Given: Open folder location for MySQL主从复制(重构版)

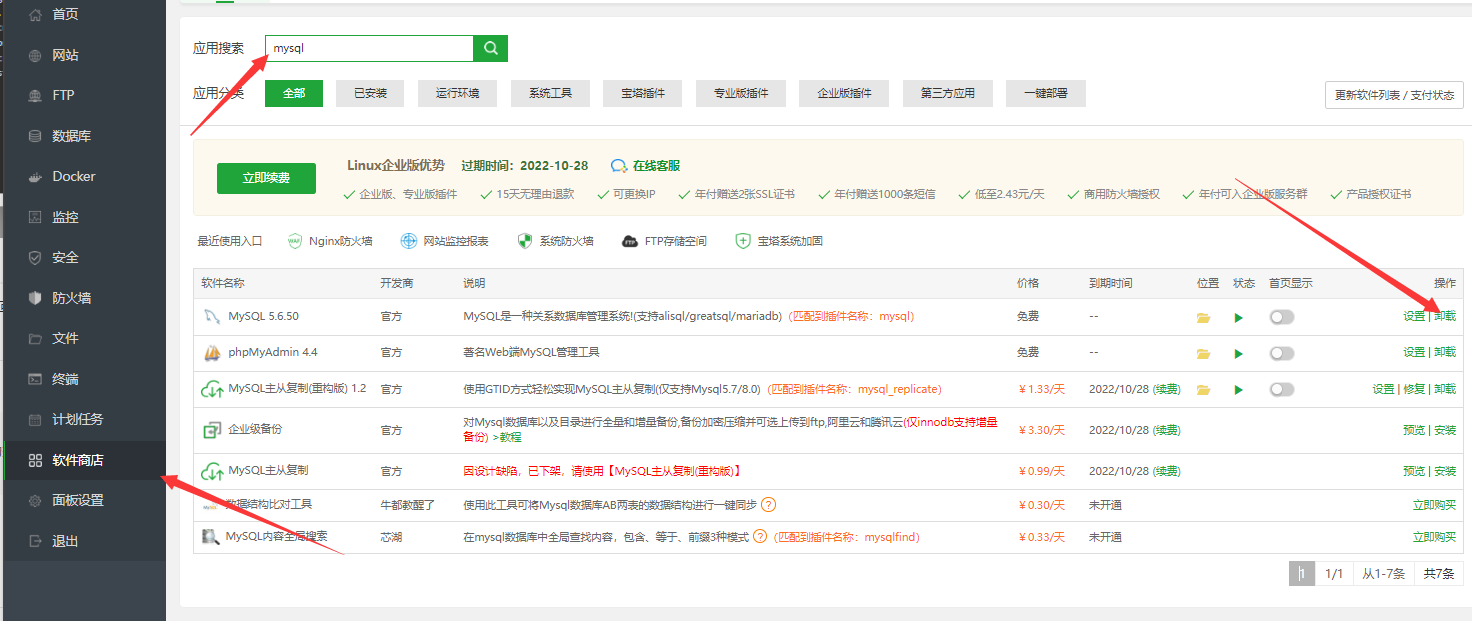Looking at the screenshot, I should click(1204, 390).
